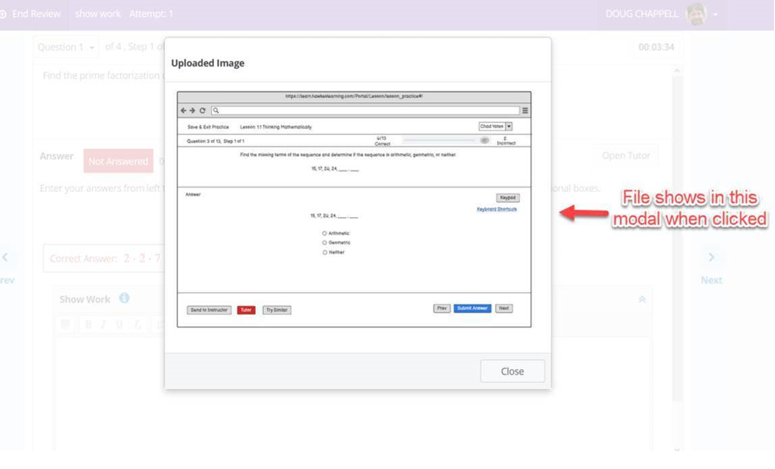Screen dimensions: 775x469
Task: Close the Uploaded Image modal
Action: [512, 371]
